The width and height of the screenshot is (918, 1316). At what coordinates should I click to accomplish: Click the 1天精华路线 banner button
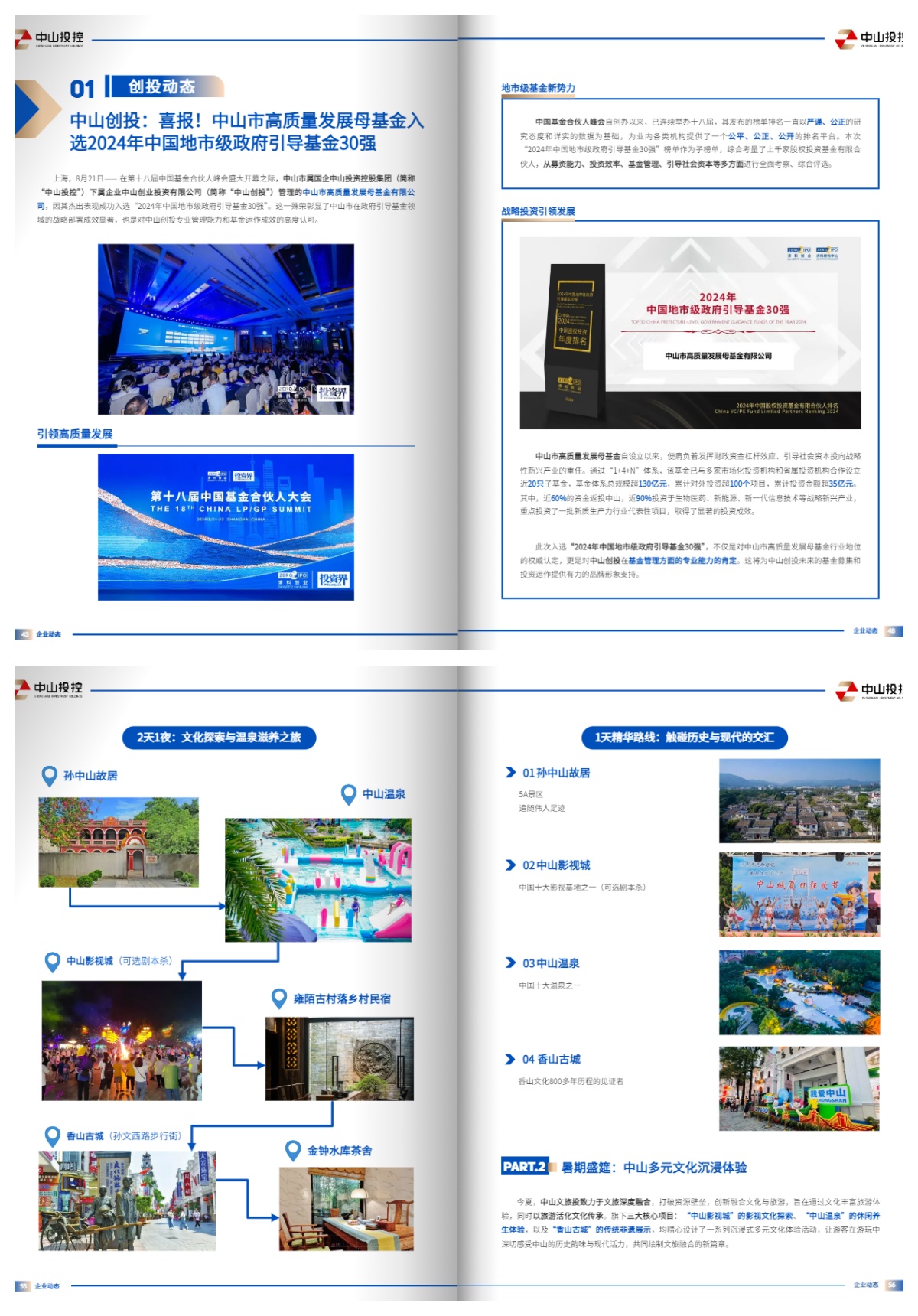(x=684, y=738)
